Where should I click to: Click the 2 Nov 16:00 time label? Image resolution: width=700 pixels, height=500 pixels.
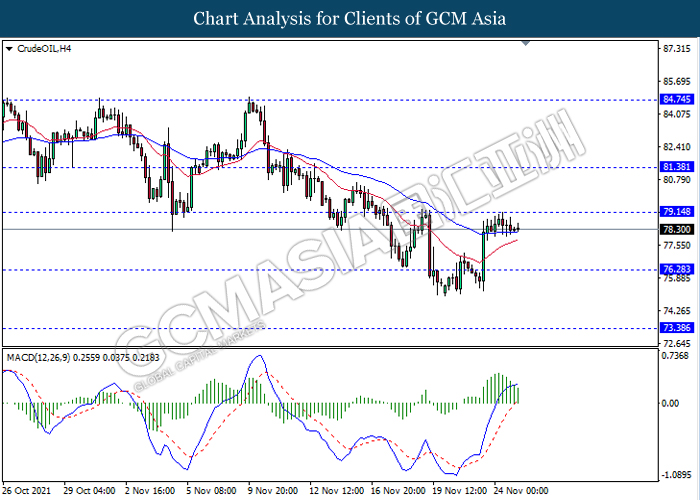click(x=150, y=491)
